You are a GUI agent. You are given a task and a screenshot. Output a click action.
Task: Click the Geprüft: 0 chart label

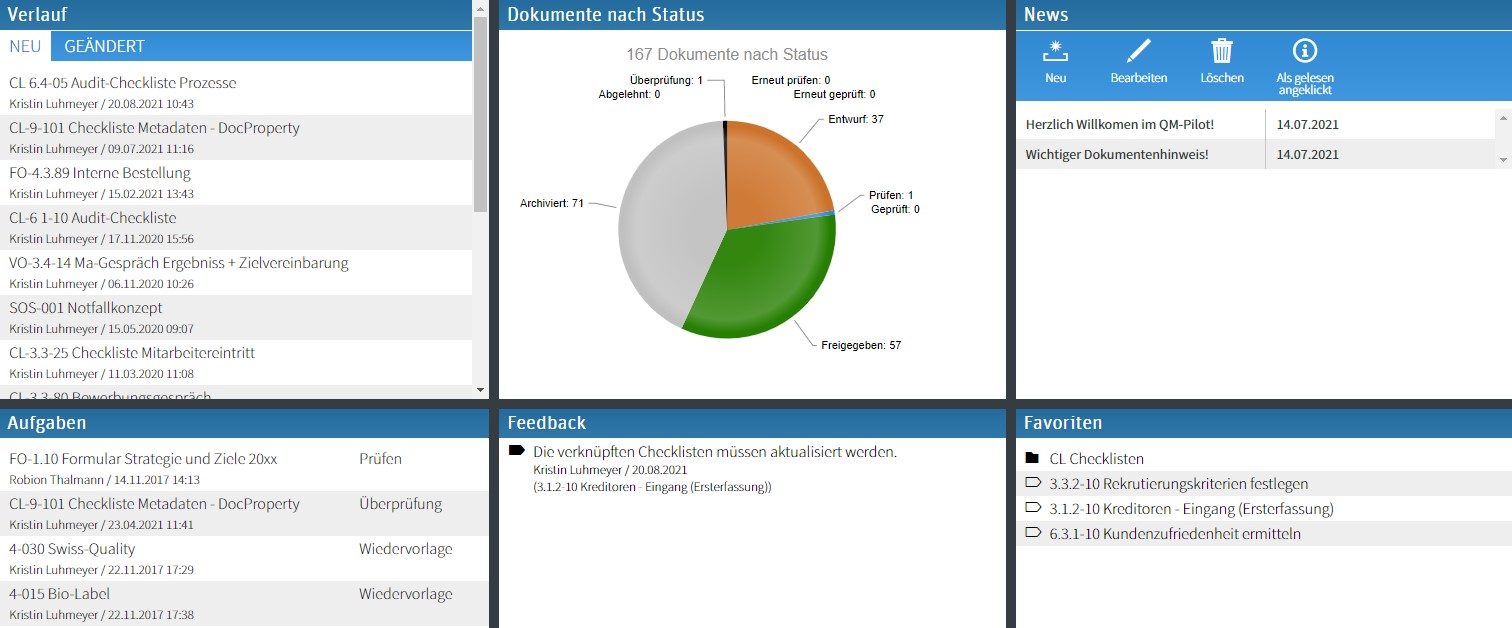click(x=895, y=209)
